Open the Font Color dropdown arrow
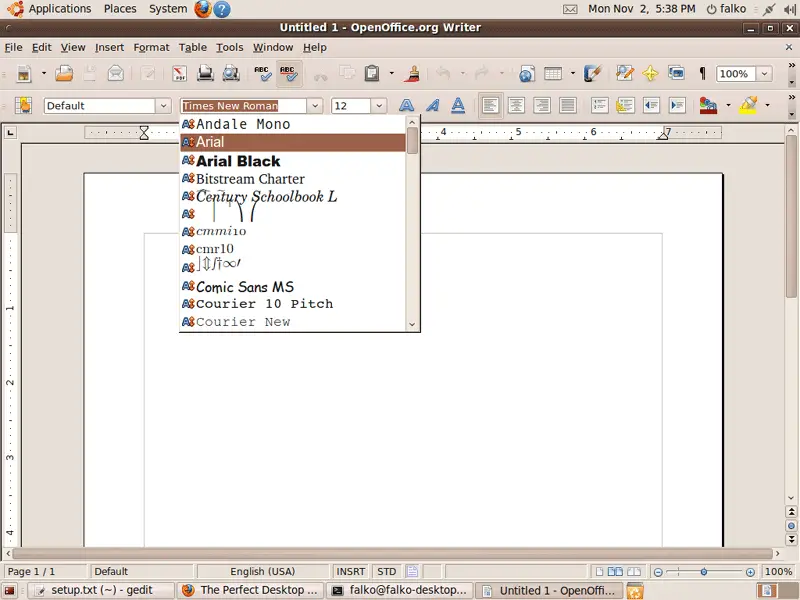The height and width of the screenshot is (600, 800). tap(728, 106)
